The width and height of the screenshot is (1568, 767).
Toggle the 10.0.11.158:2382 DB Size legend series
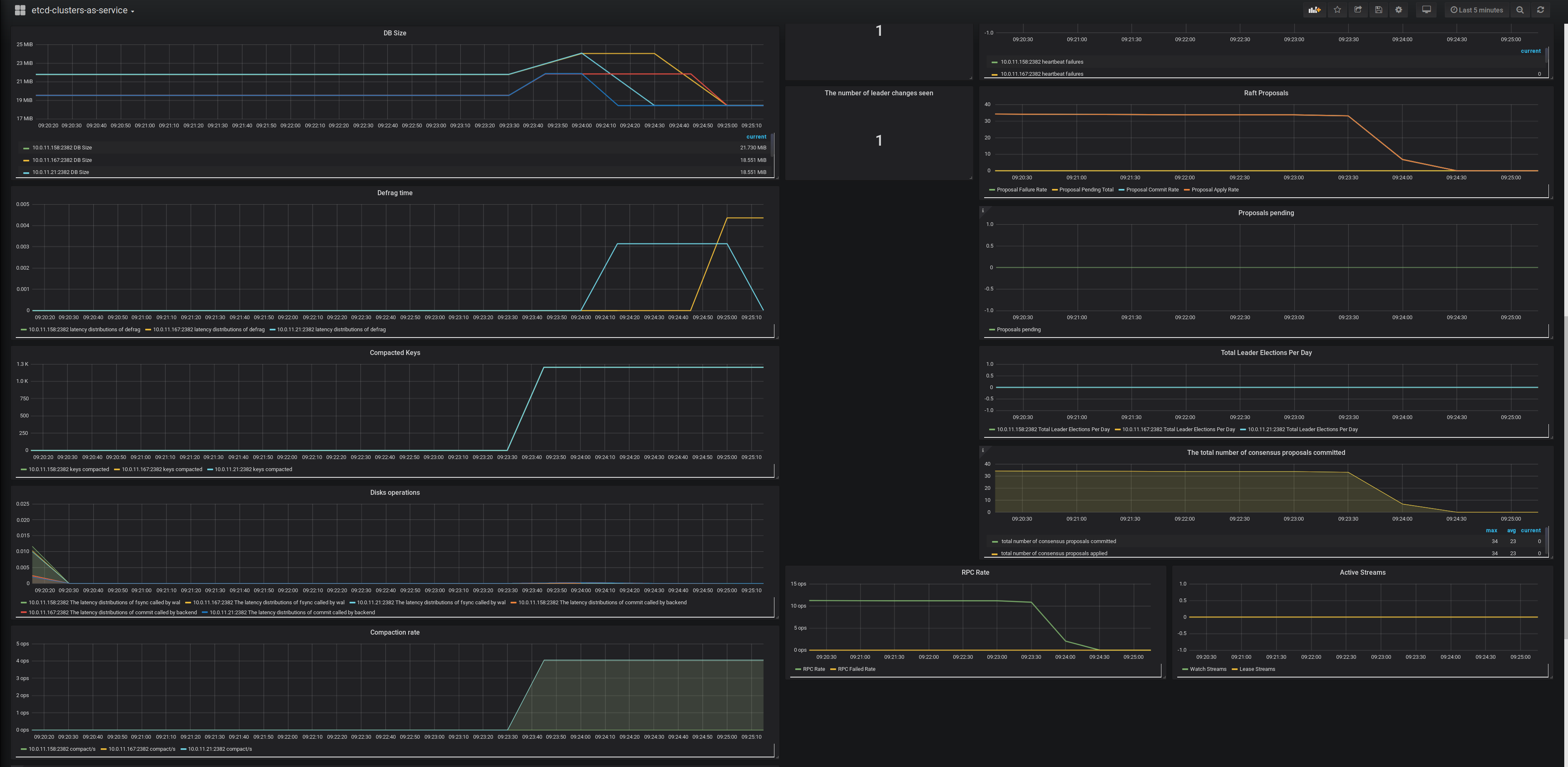click(x=62, y=148)
